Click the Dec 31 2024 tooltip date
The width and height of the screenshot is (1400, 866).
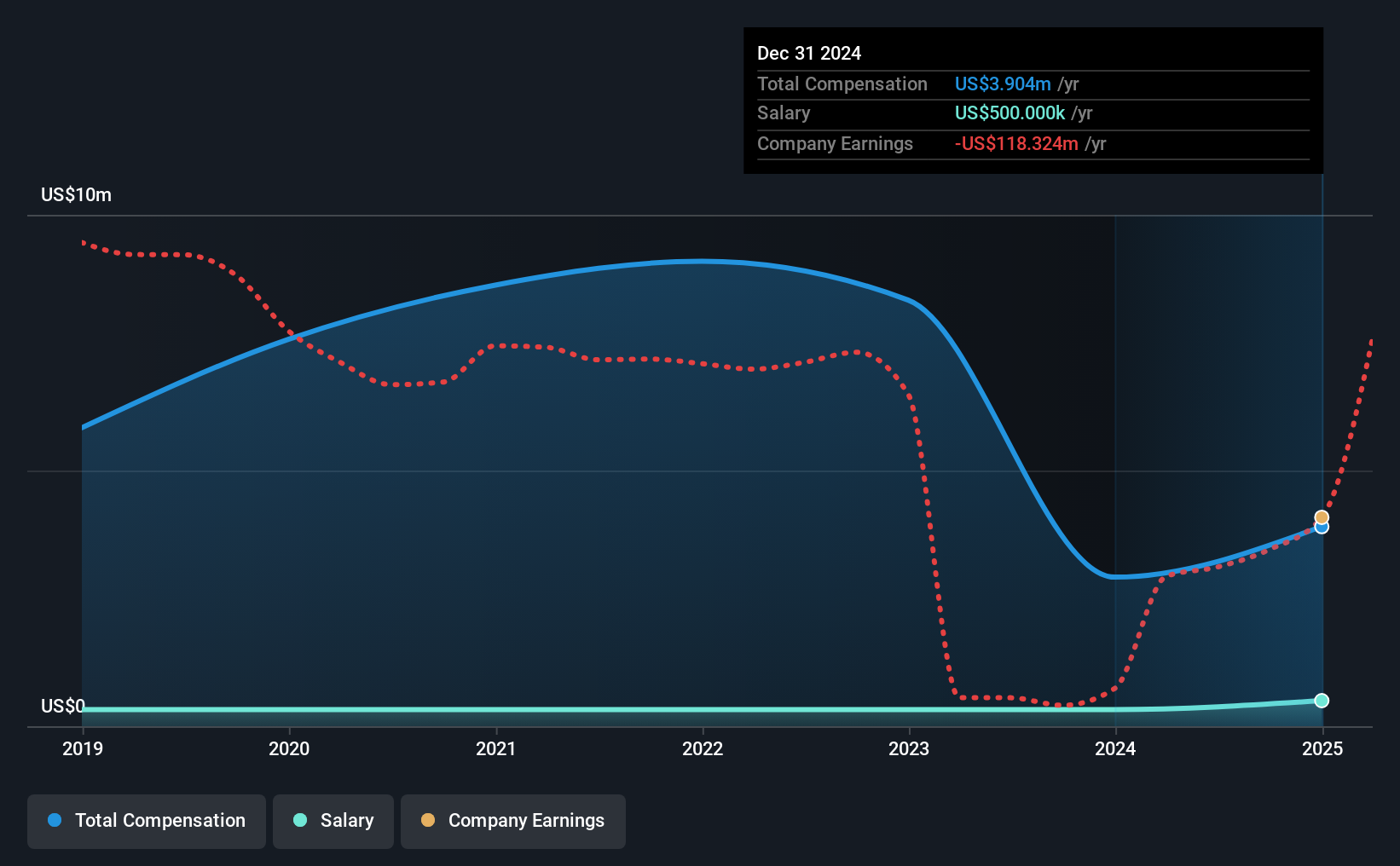pyautogui.click(x=809, y=53)
